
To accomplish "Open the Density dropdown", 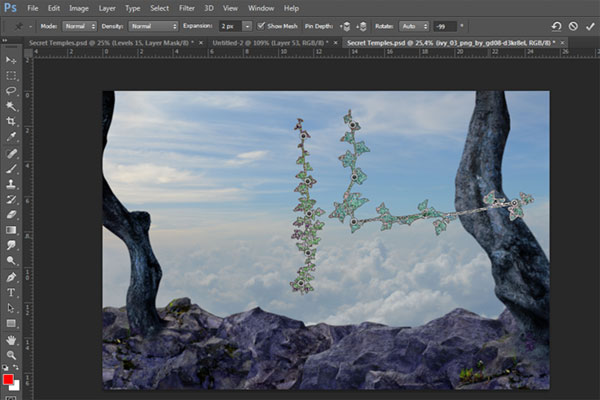I will 153,26.
